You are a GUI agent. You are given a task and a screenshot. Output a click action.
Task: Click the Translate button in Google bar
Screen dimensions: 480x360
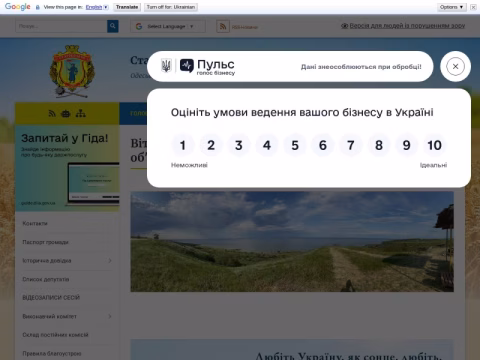(127, 7)
